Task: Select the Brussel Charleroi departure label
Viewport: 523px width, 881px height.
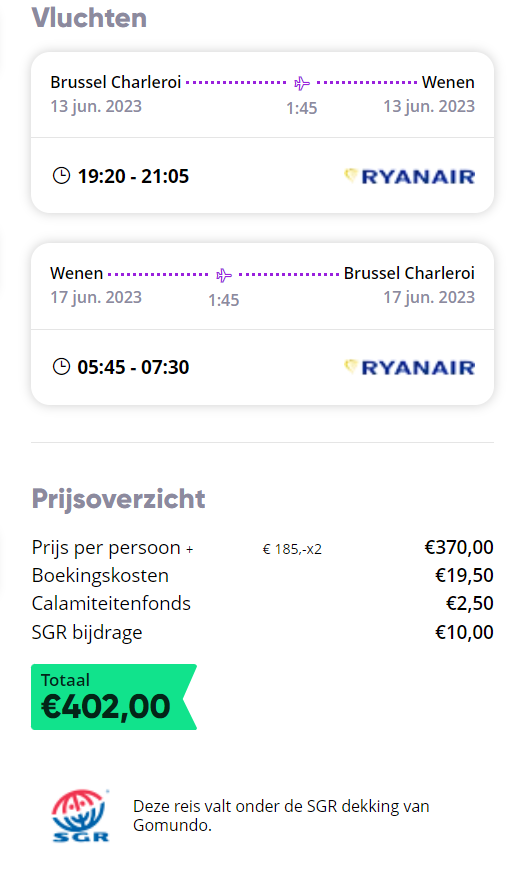Action: click(116, 82)
